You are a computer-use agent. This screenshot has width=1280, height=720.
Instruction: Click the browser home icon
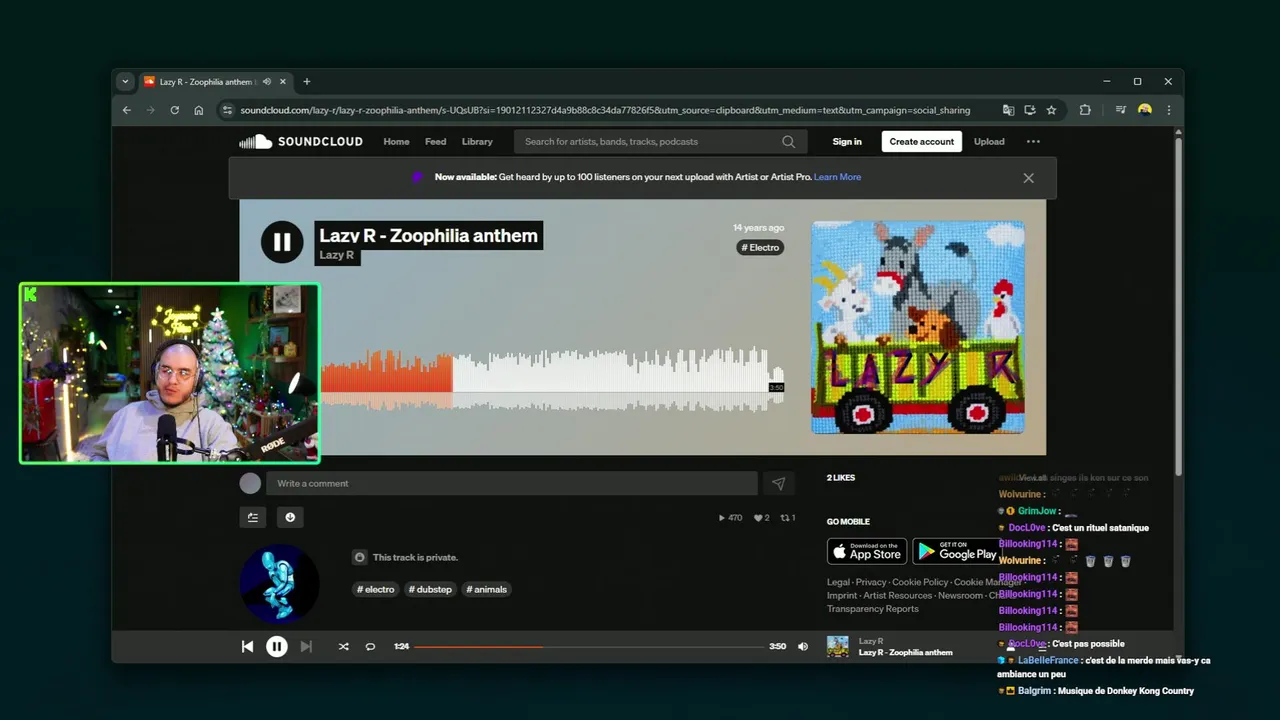[x=199, y=110]
